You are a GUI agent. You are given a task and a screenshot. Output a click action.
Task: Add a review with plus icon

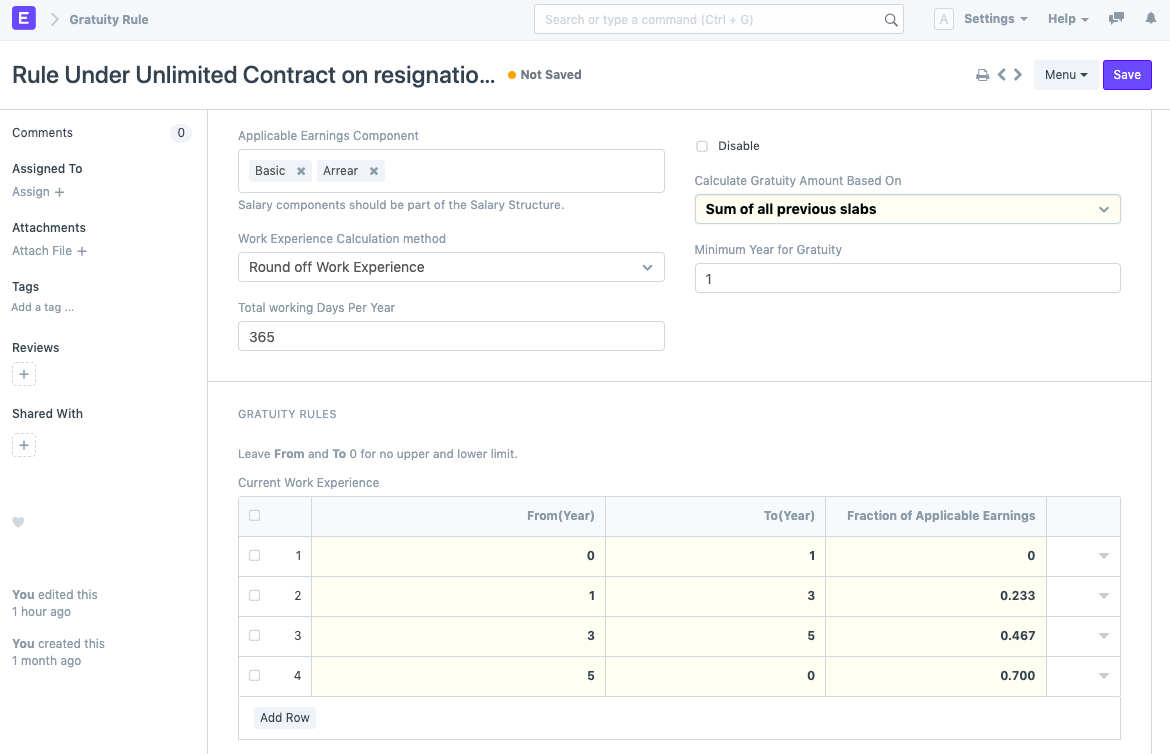[x=24, y=374]
